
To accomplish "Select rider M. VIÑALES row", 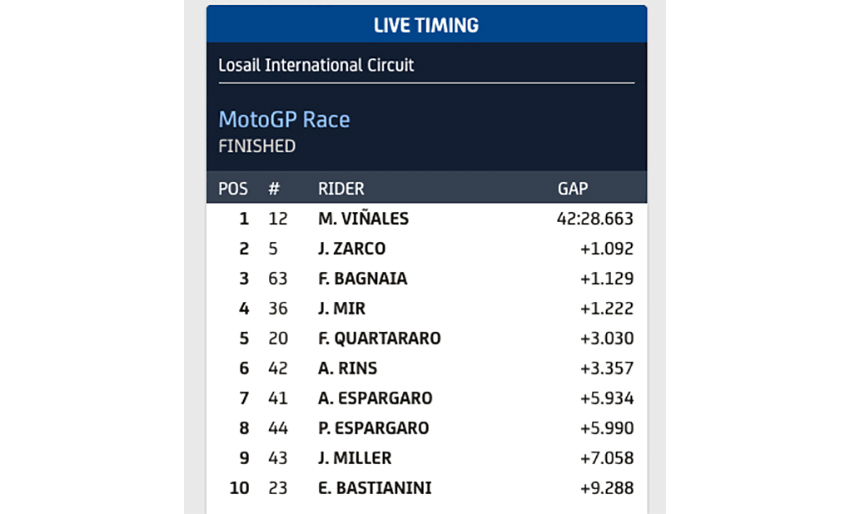I will 363,218.
